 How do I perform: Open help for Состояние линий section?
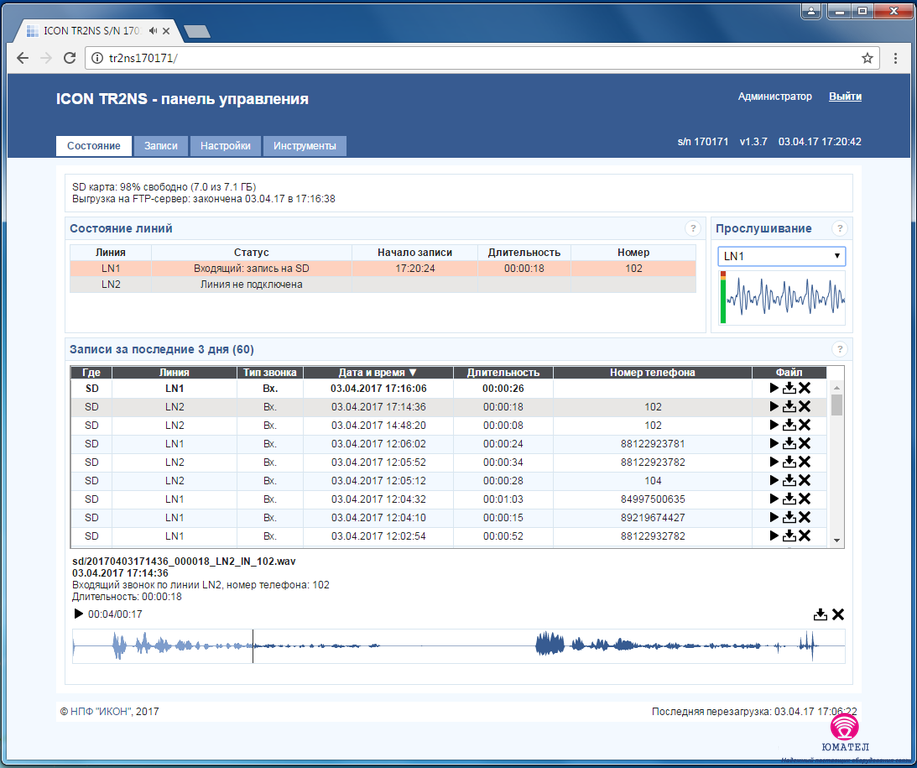693,229
